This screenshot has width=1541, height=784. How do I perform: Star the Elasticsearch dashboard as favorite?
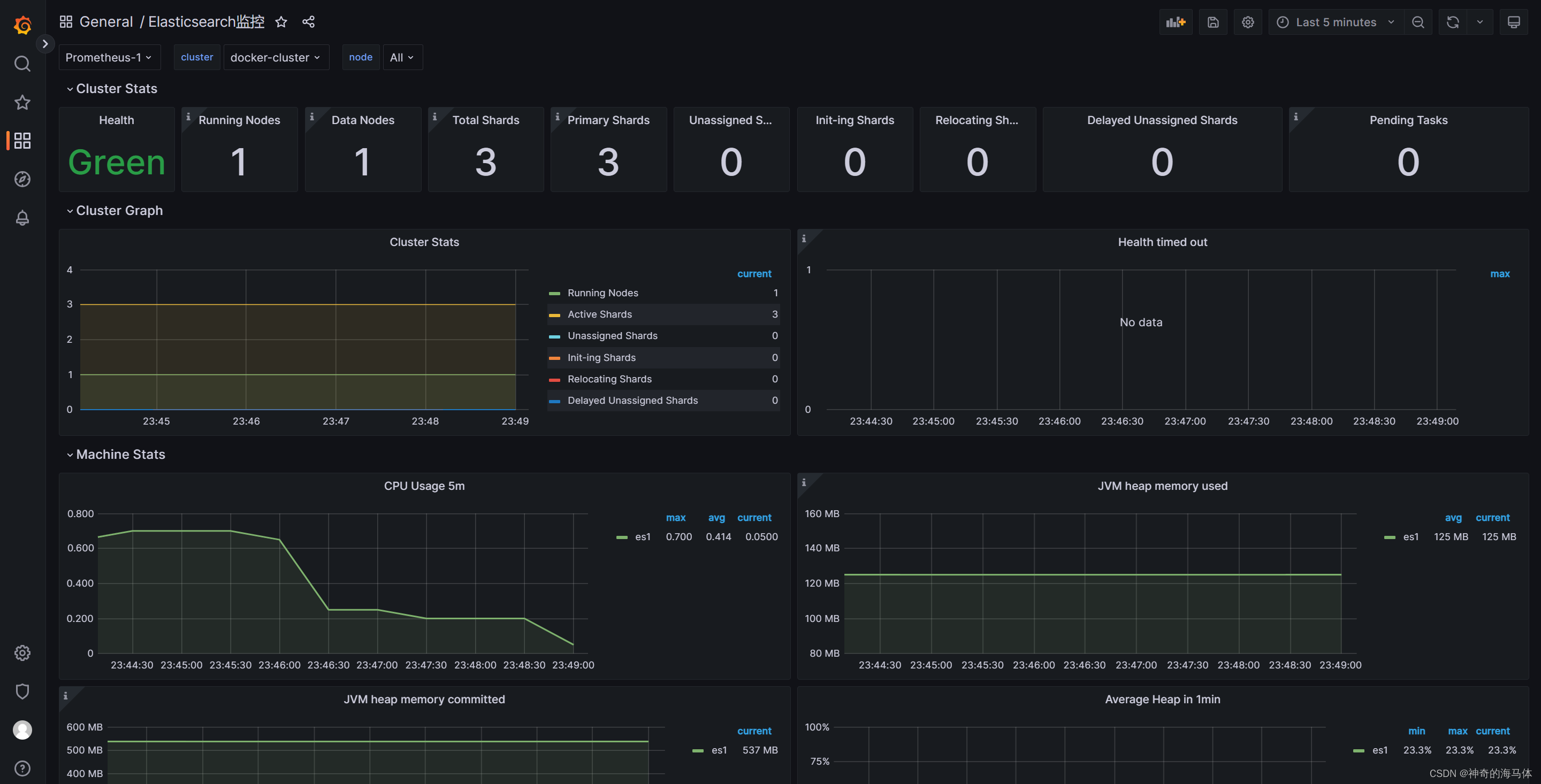click(x=281, y=22)
